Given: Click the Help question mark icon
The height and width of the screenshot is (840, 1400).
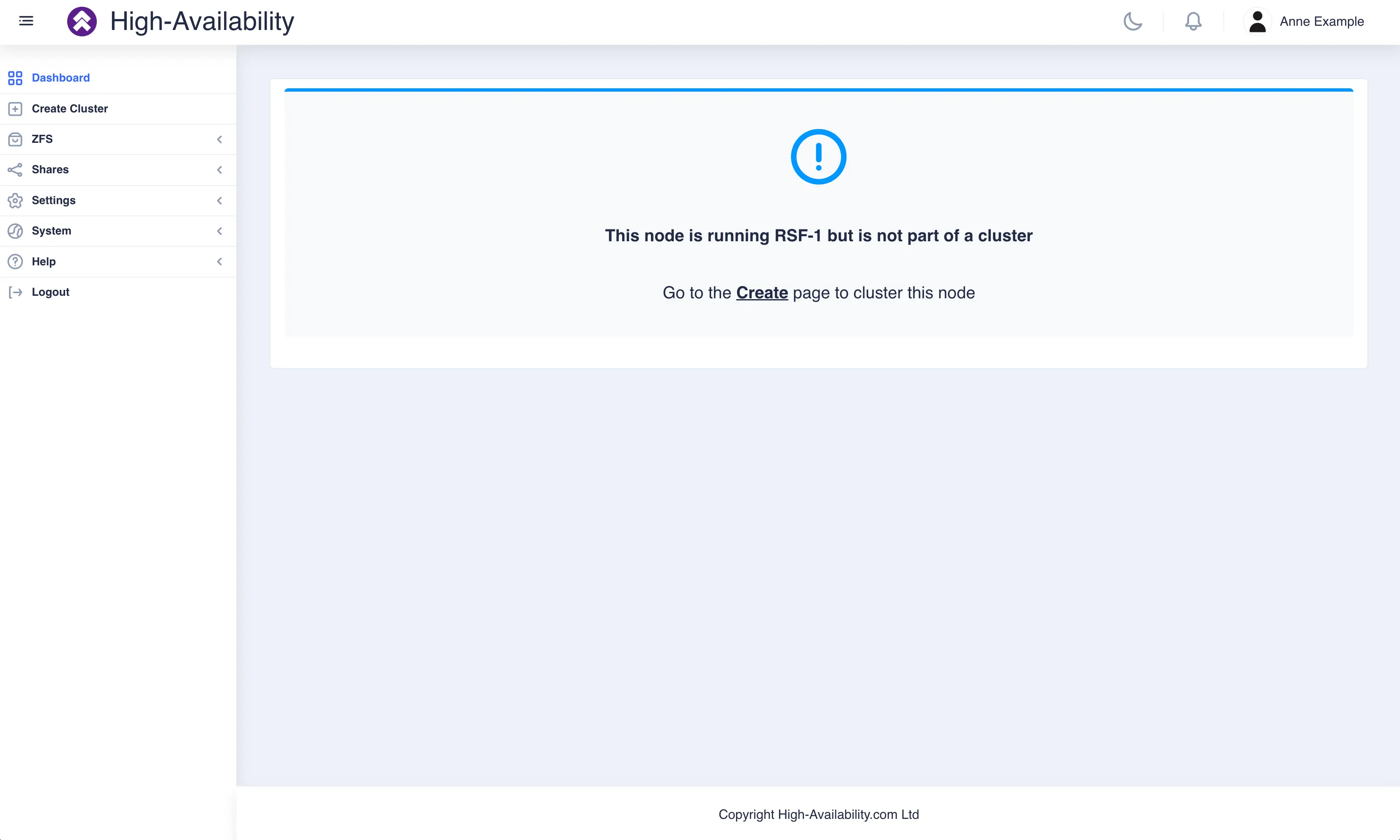Looking at the screenshot, I should point(15,261).
